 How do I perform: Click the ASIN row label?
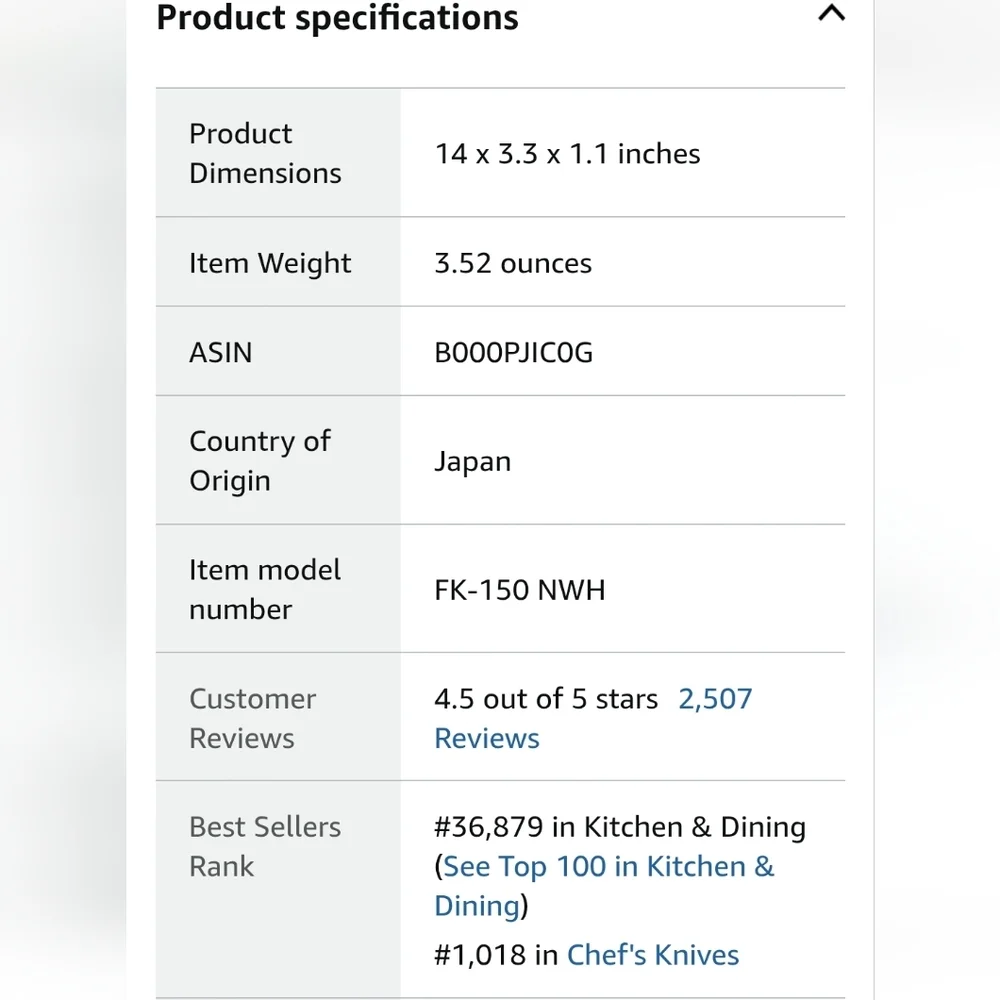[x=221, y=353]
